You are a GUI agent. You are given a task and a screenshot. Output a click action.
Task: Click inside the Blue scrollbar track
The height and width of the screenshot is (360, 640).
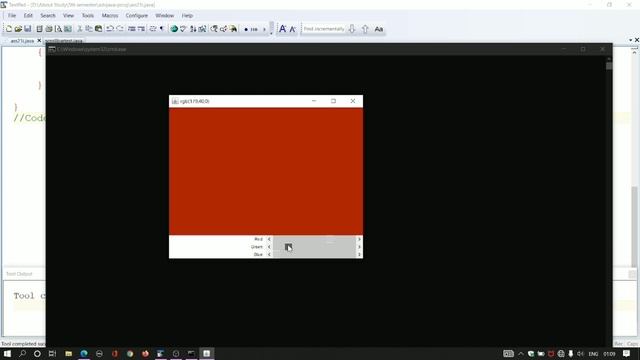(x=314, y=255)
